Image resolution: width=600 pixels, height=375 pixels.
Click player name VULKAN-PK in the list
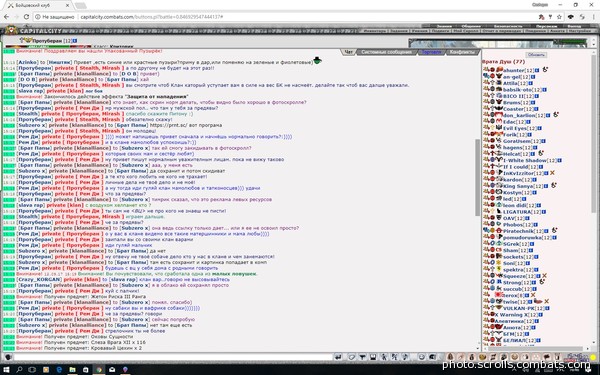(518, 308)
